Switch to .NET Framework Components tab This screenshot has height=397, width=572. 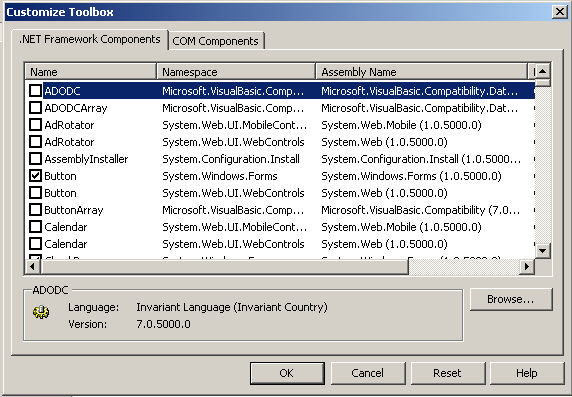90,39
